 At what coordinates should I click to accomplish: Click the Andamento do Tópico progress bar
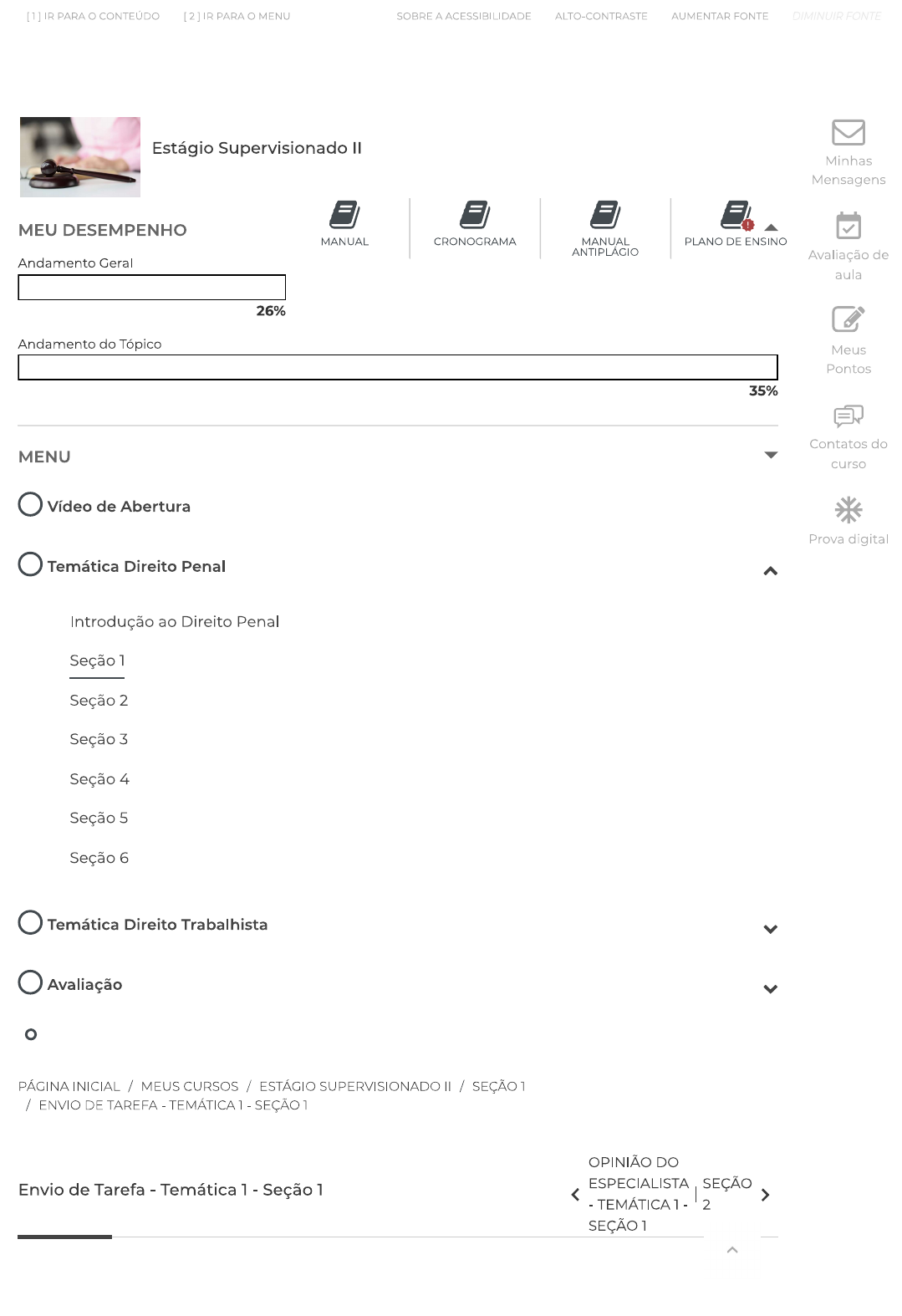pyautogui.click(x=398, y=367)
